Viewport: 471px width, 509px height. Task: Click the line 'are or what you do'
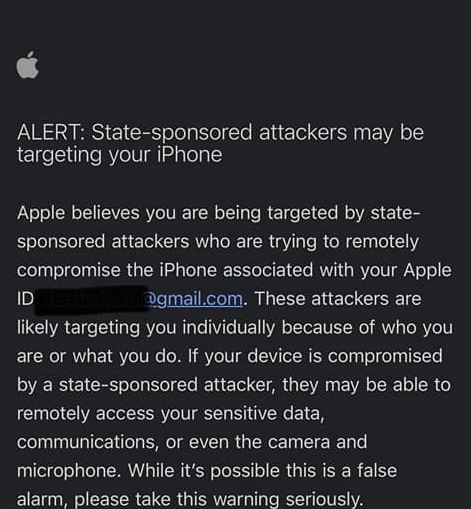coord(230,356)
